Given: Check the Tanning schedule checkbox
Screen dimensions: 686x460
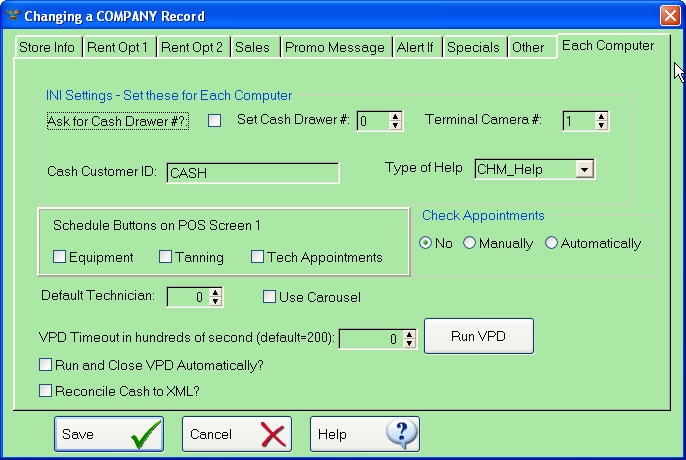Looking at the screenshot, I should pyautogui.click(x=166, y=257).
